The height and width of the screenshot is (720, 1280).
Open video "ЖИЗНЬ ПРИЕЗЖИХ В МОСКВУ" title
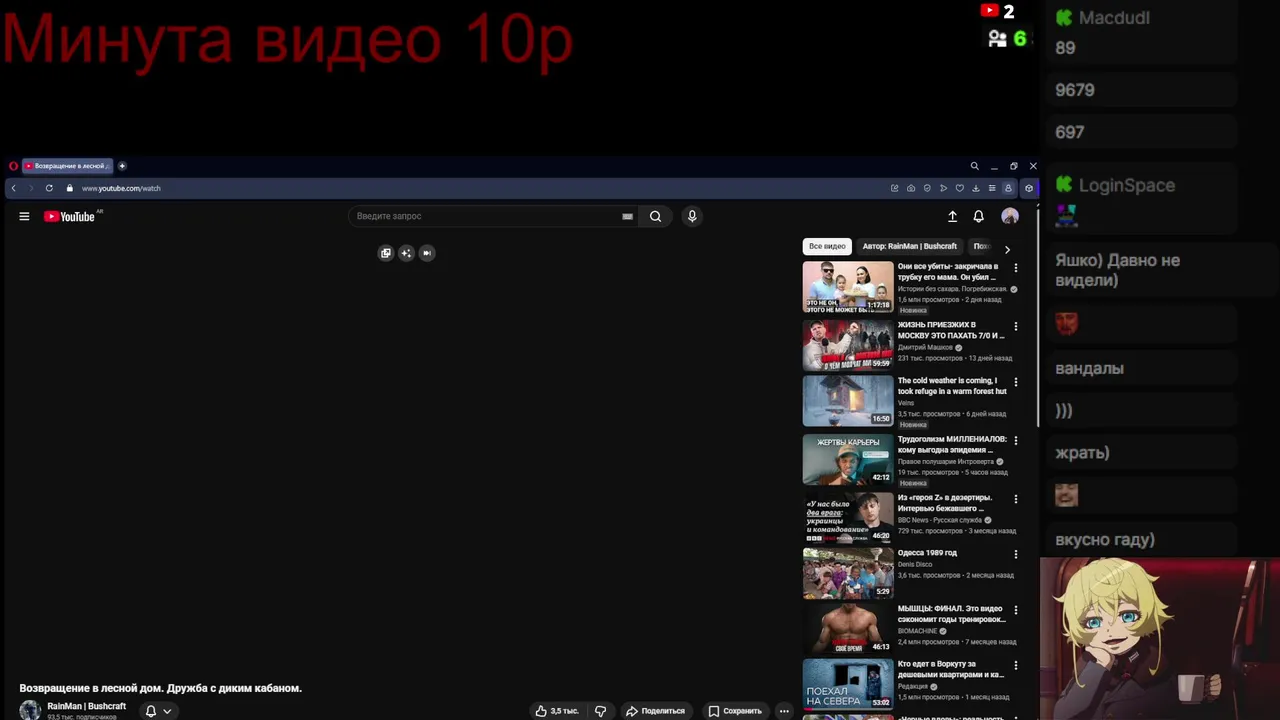tap(951, 330)
